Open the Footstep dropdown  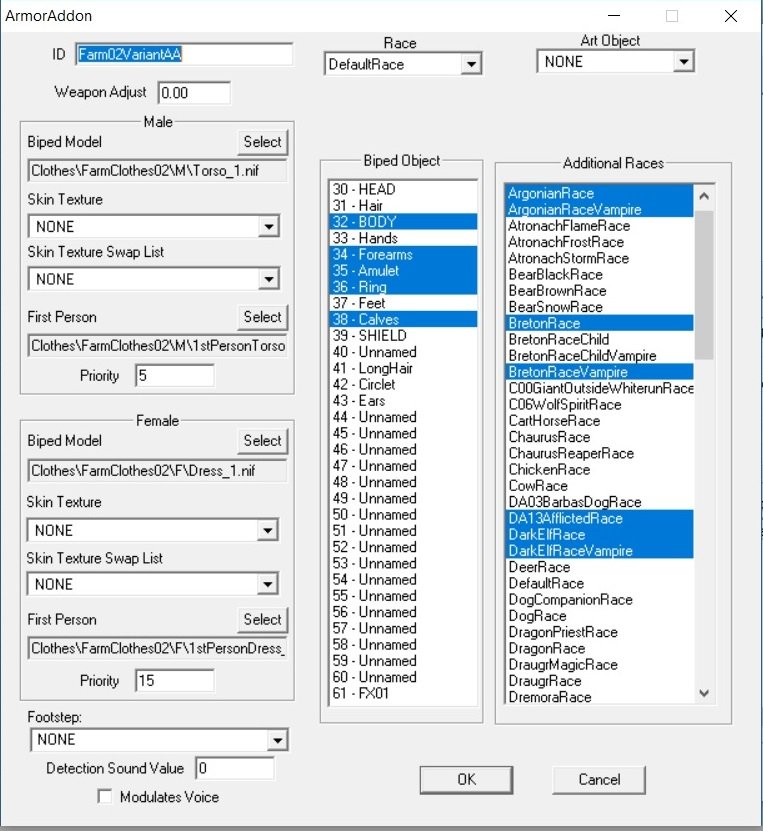159,740
